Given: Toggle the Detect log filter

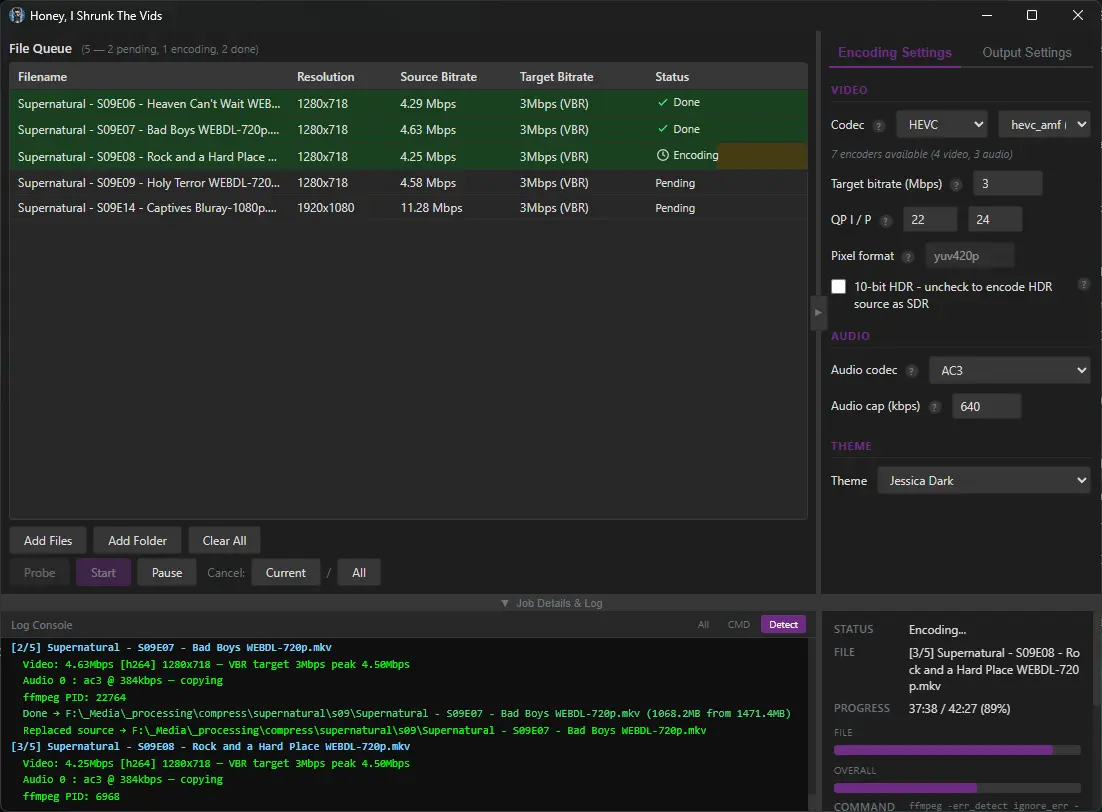Looking at the screenshot, I should [783, 625].
